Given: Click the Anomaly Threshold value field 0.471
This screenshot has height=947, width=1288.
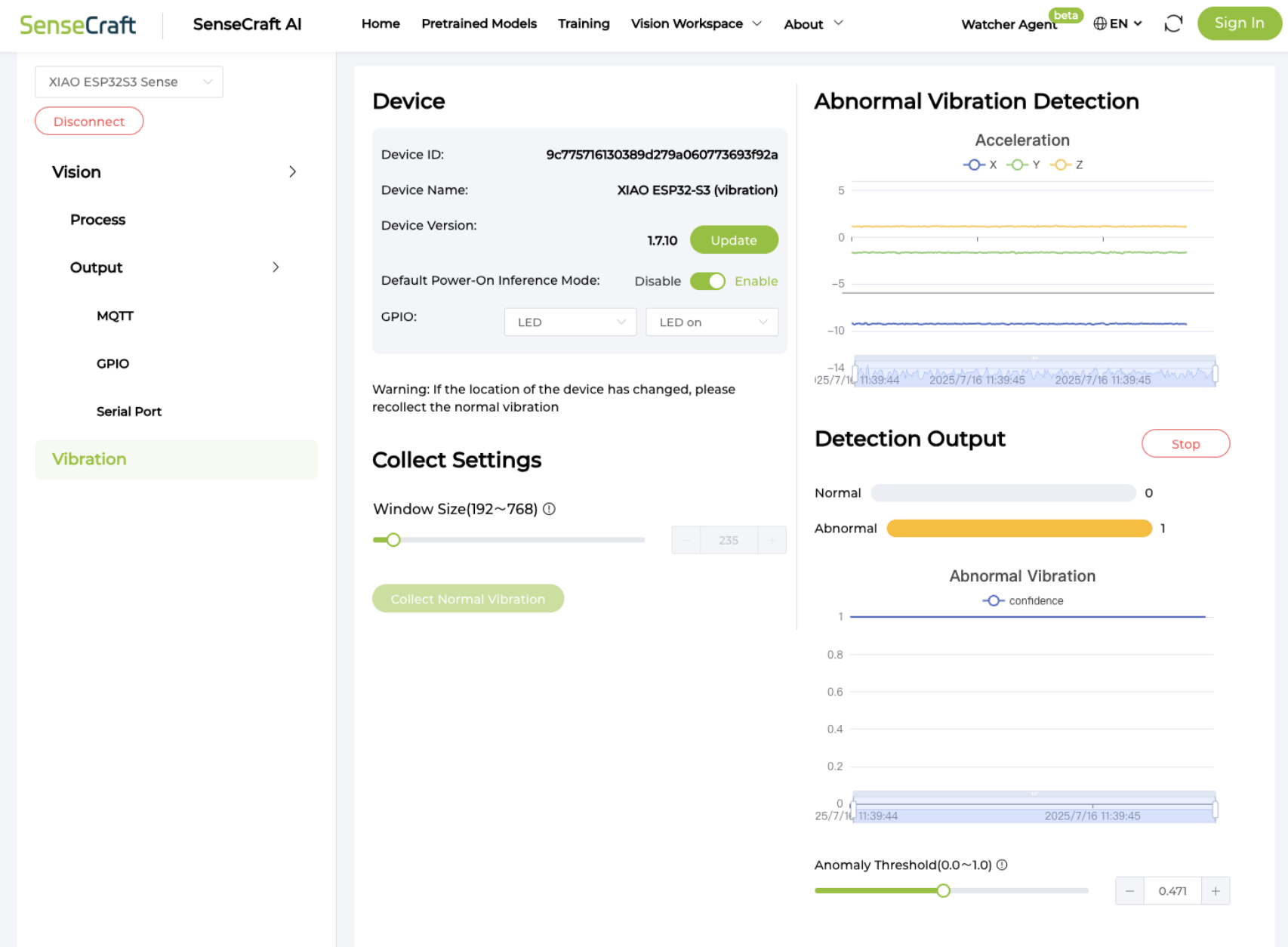Looking at the screenshot, I should 1172,890.
